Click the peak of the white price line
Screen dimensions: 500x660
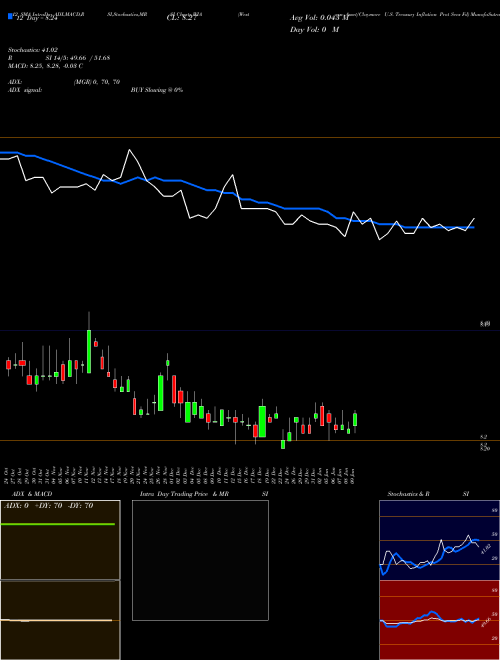pos(129,150)
